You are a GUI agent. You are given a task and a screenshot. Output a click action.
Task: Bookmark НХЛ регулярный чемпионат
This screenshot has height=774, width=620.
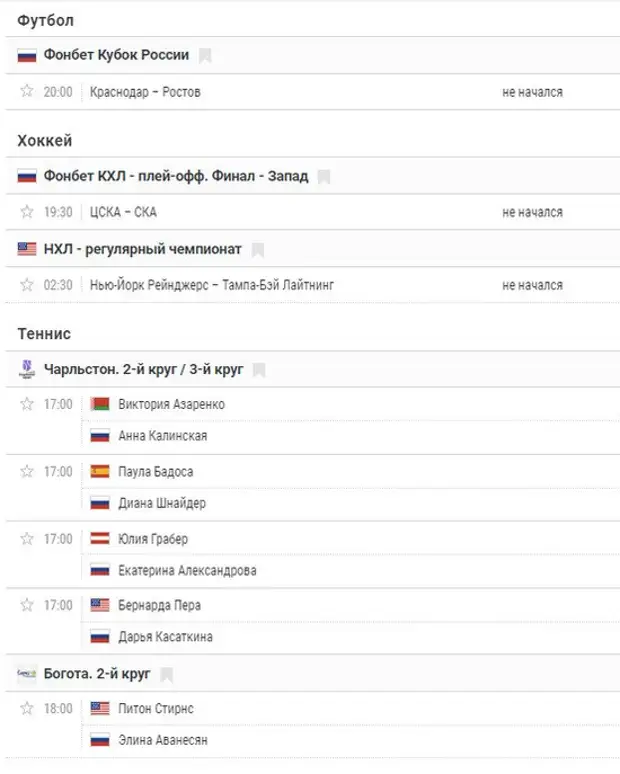point(258,249)
